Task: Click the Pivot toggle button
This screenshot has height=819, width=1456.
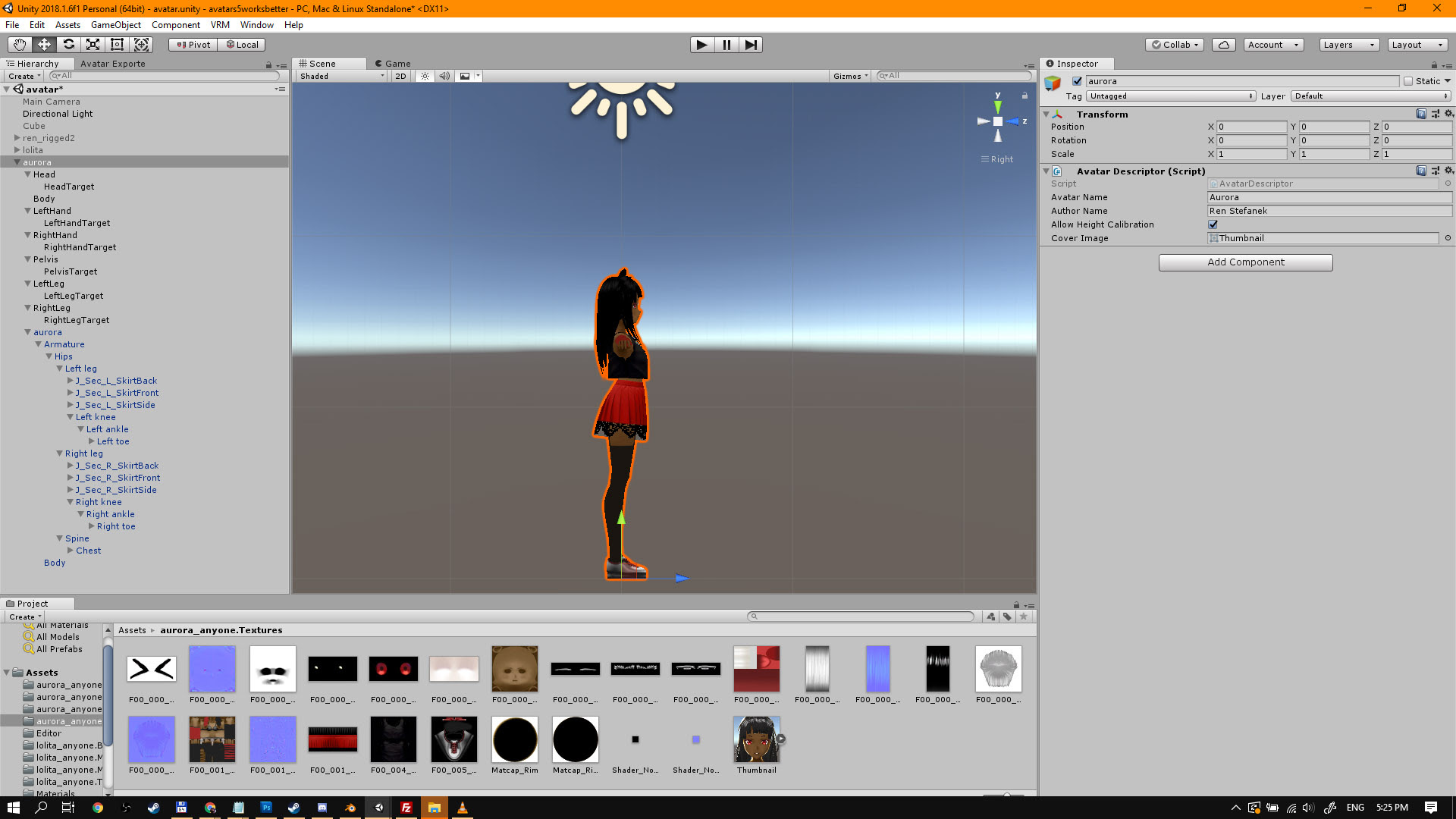Action: click(193, 45)
